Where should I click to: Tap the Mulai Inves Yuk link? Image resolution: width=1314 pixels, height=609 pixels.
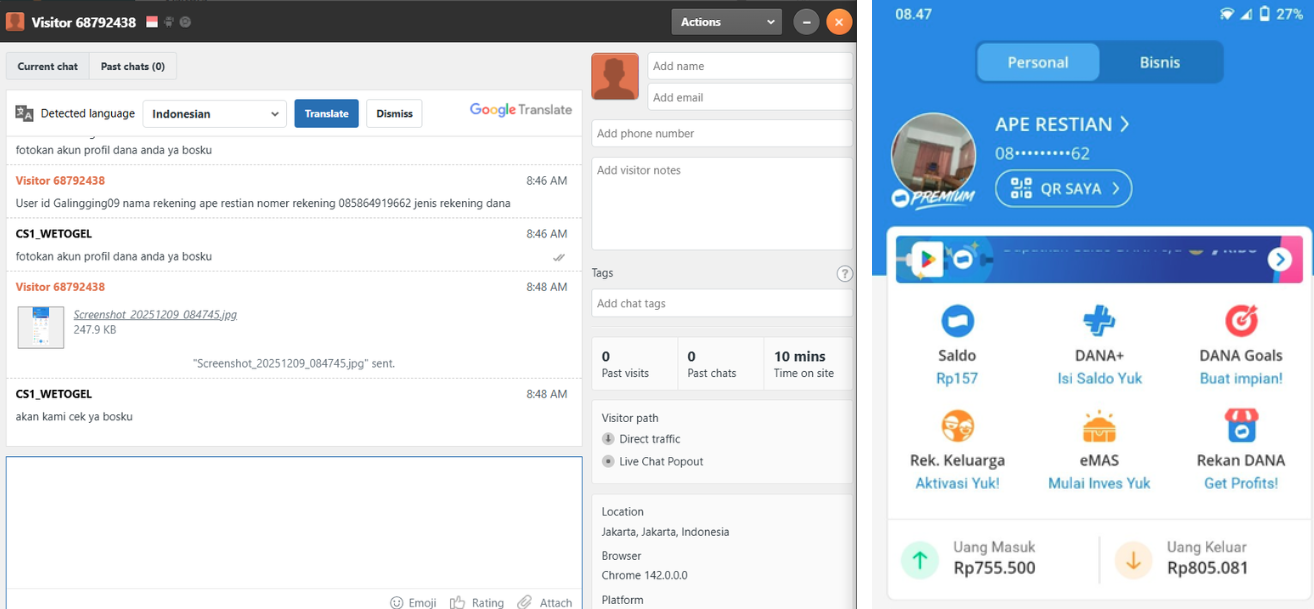click(x=1099, y=483)
